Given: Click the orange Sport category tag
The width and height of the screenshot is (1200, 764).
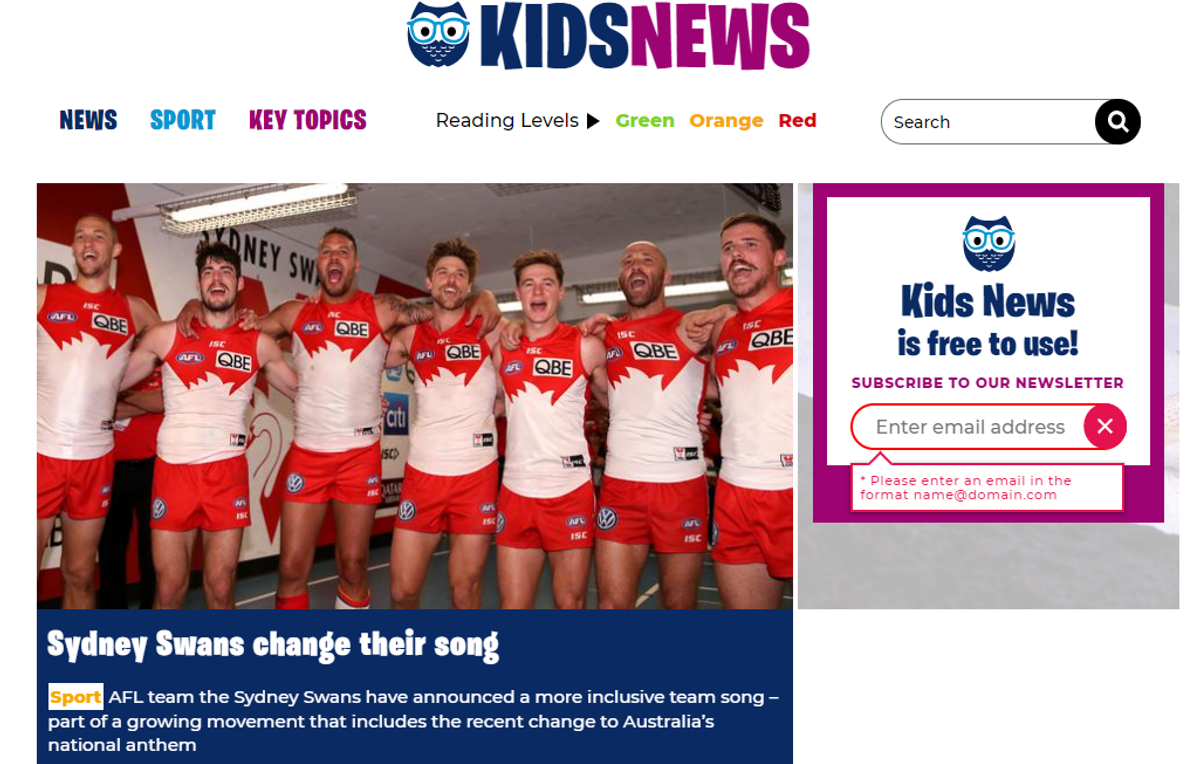Looking at the screenshot, I should click(x=76, y=697).
